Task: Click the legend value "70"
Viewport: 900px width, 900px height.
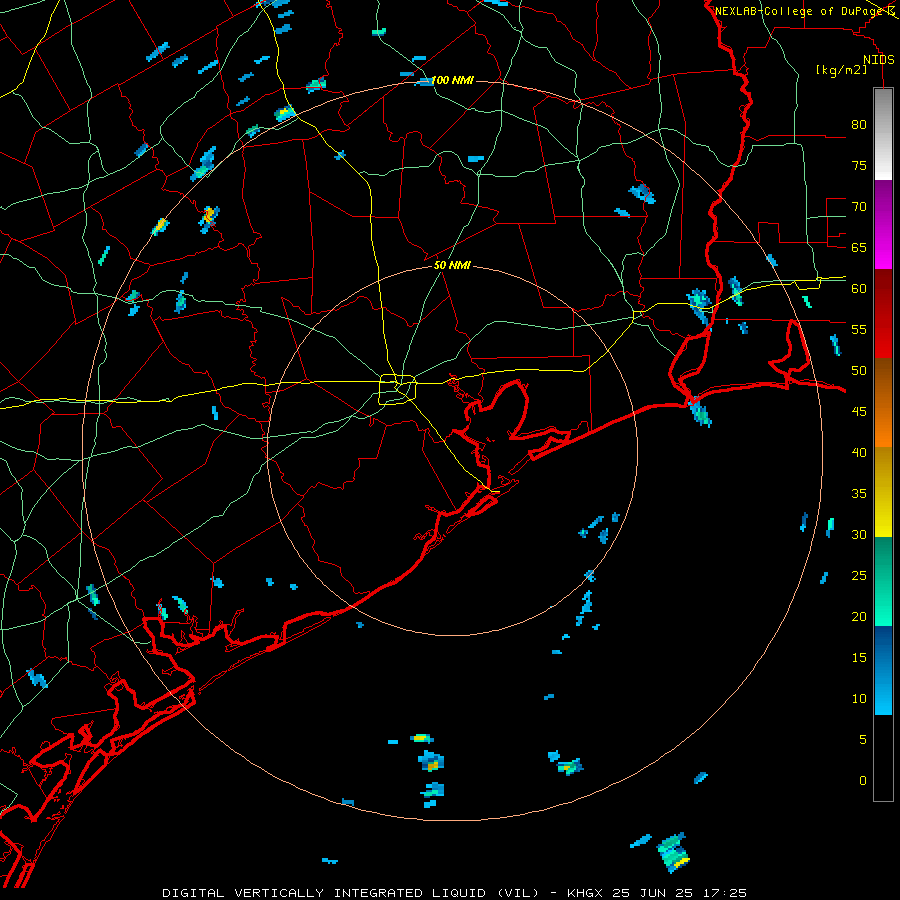Action: tap(859, 207)
